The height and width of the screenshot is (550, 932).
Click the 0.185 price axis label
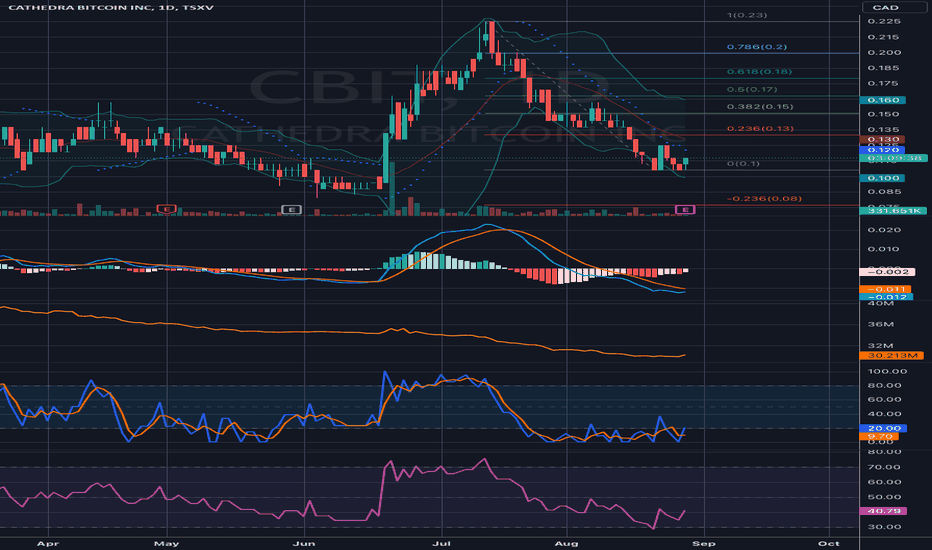[x=883, y=68]
